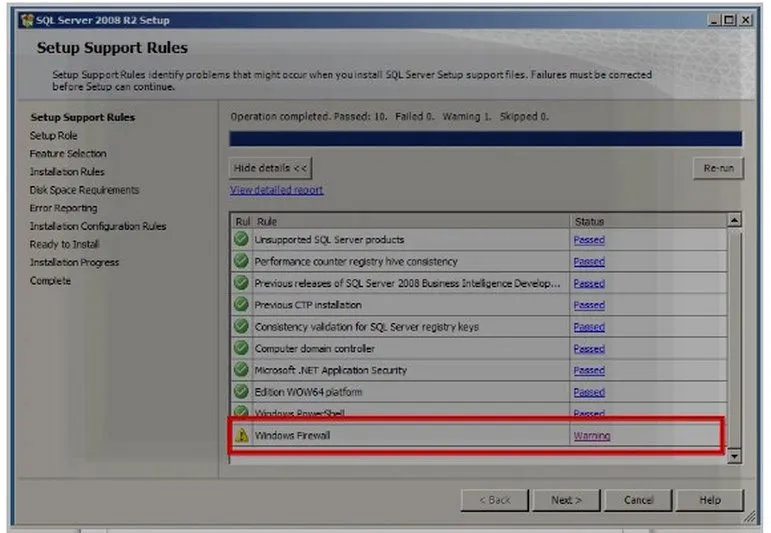Go back with the Back button
Image resolution: width=771 pixels, height=533 pixels.
[x=495, y=500]
